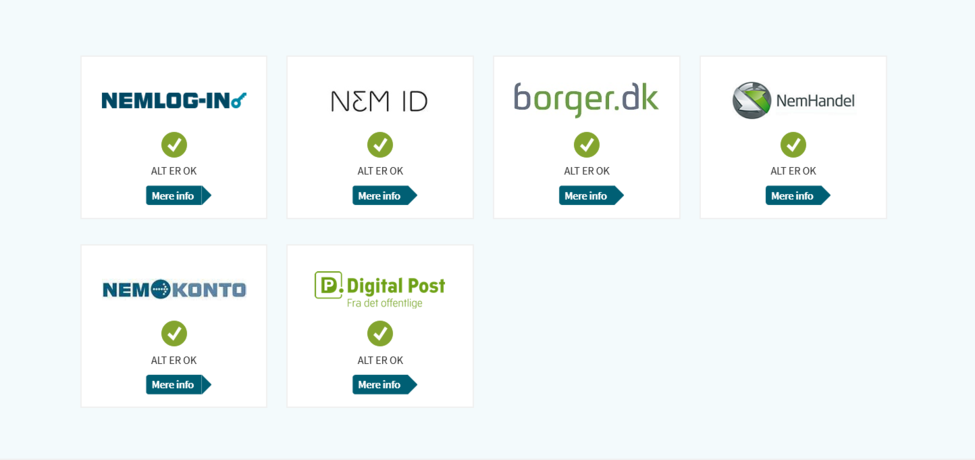Click the borger.dk logo

(586, 100)
